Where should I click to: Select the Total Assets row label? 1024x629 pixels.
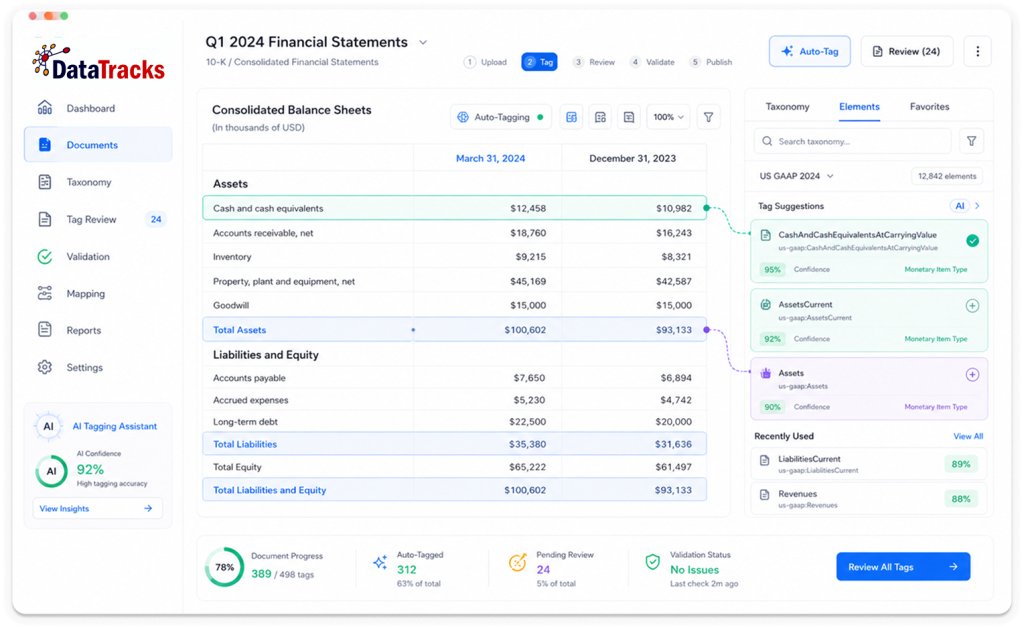point(240,331)
